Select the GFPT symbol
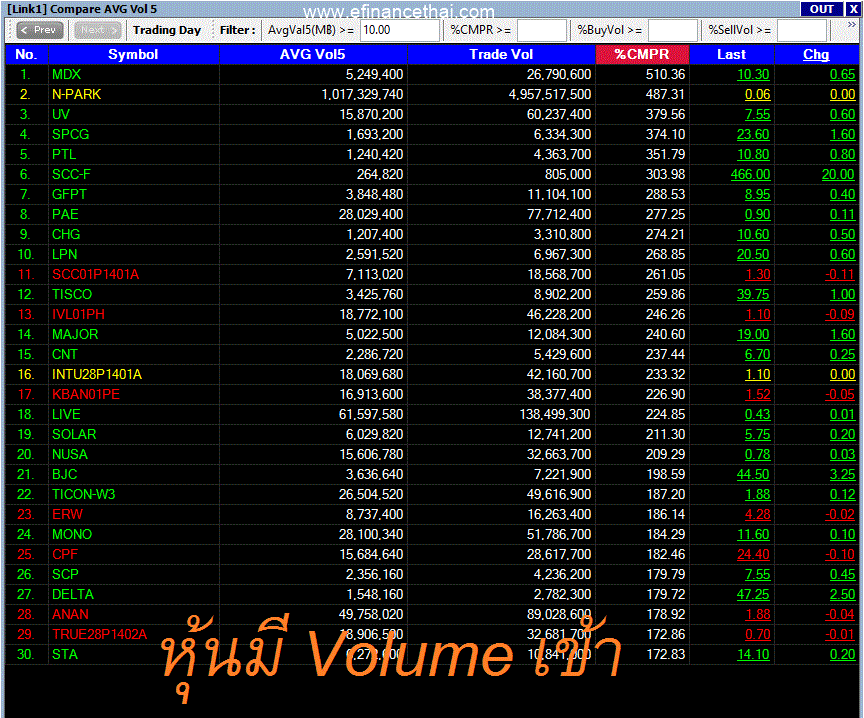Viewport: 864px width, 718px height. [x=69, y=194]
